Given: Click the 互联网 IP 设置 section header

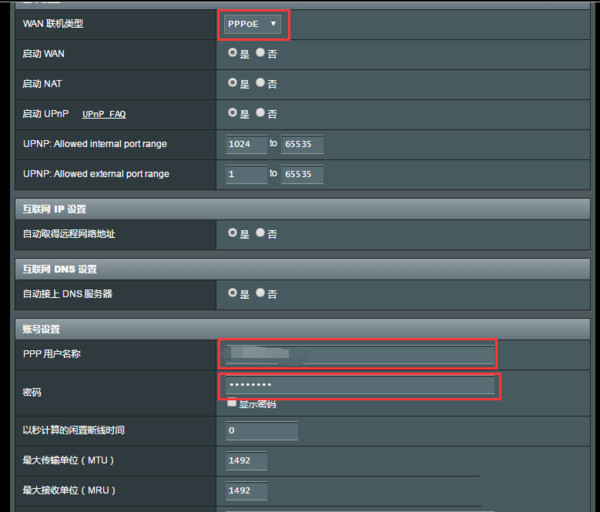Looking at the screenshot, I should tap(302, 209).
